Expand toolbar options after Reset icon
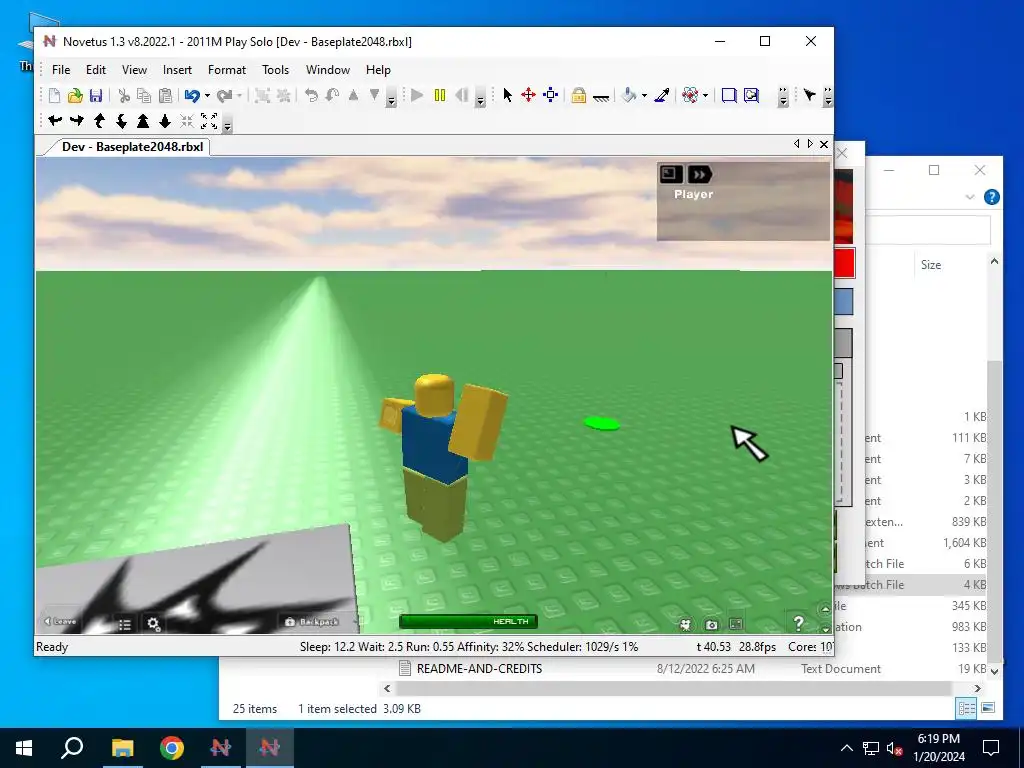1024x768 pixels. coord(480,98)
